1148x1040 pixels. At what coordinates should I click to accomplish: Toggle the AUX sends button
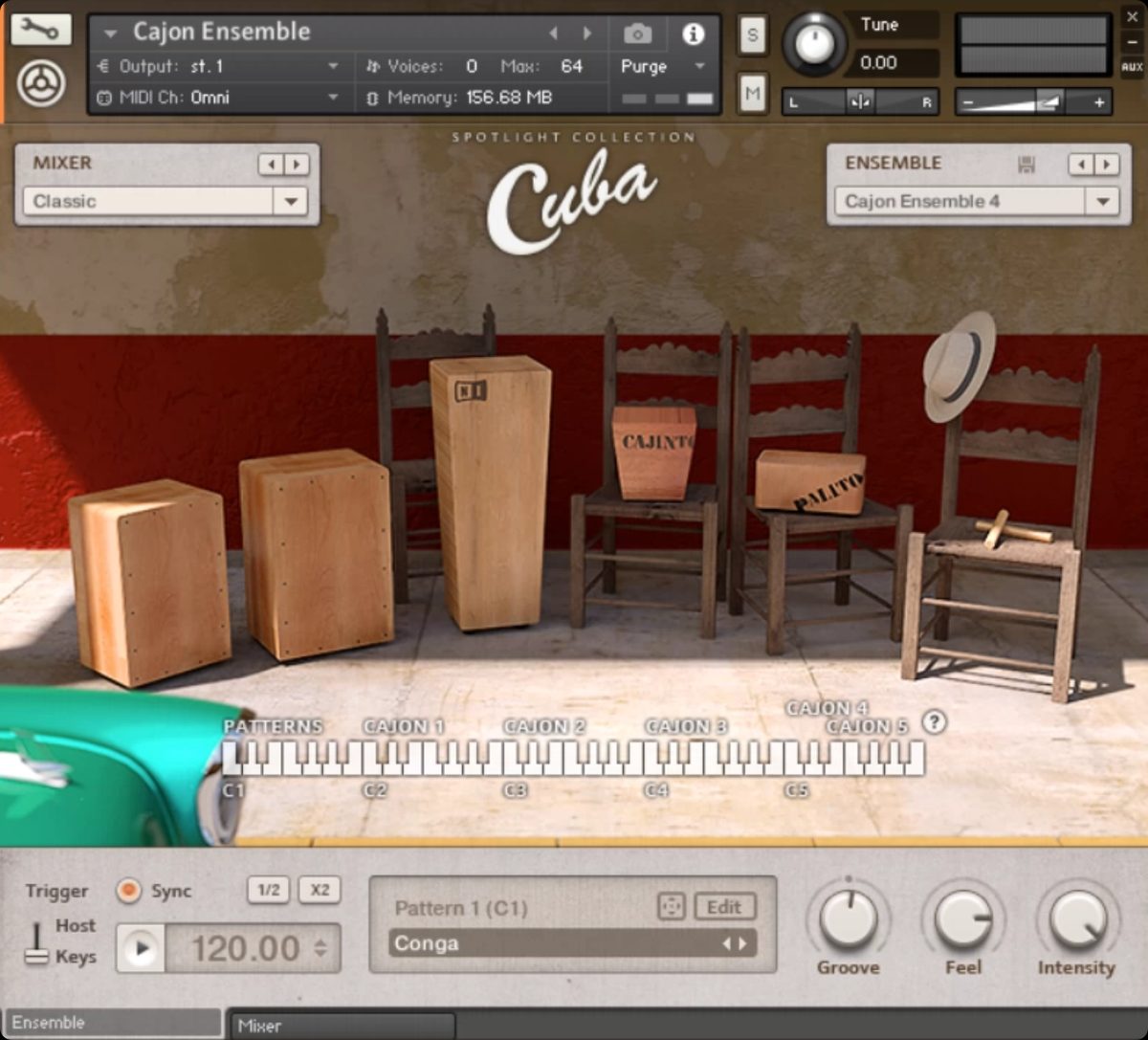(x=1132, y=67)
